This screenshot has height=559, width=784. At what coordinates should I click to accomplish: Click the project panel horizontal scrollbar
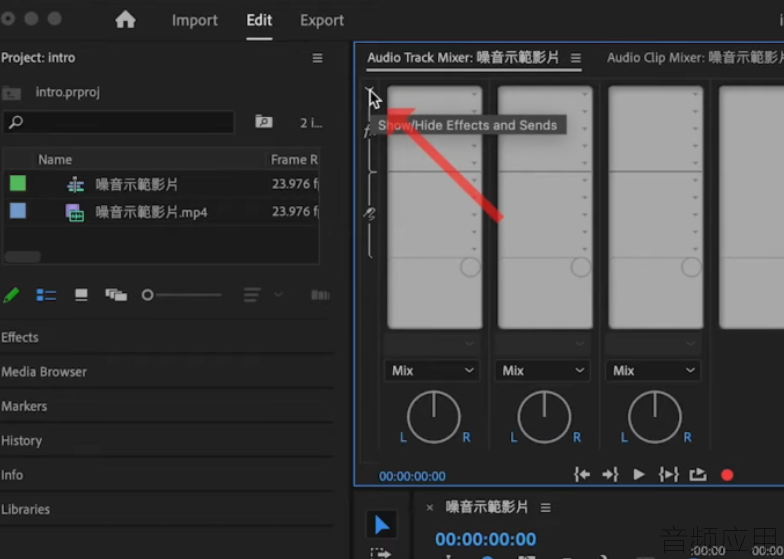click(22, 257)
